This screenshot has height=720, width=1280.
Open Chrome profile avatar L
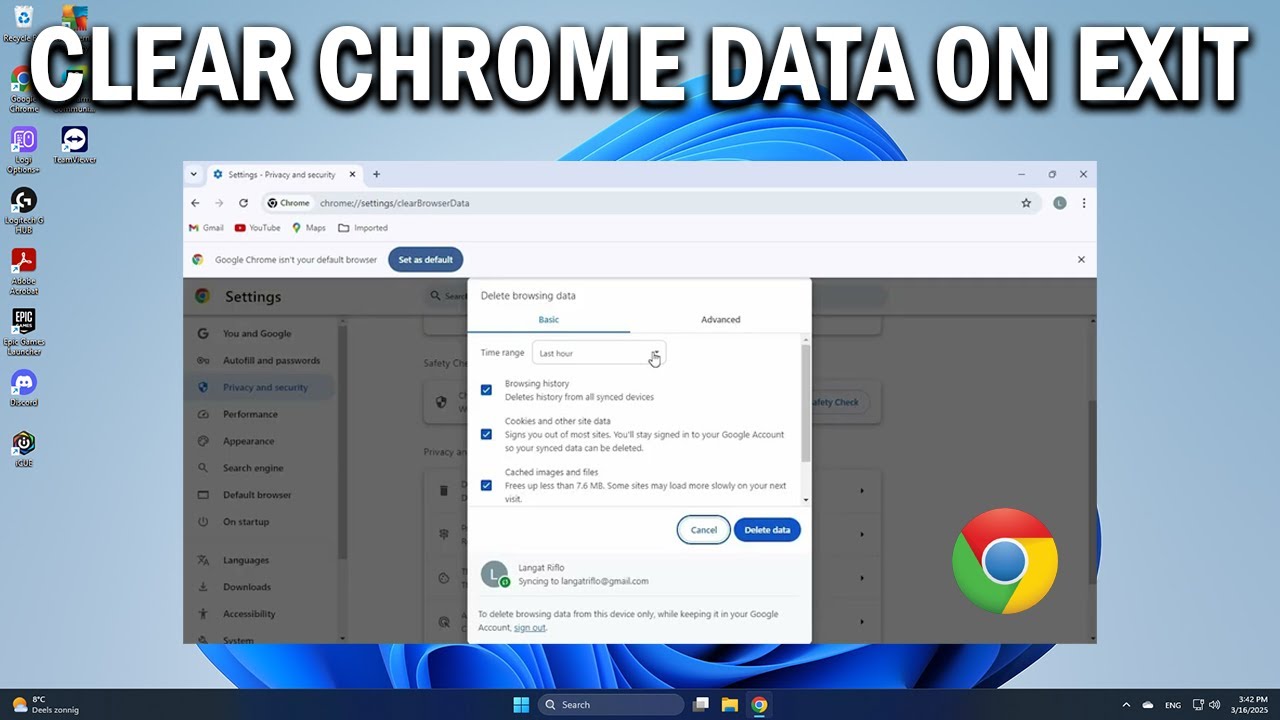1060,203
